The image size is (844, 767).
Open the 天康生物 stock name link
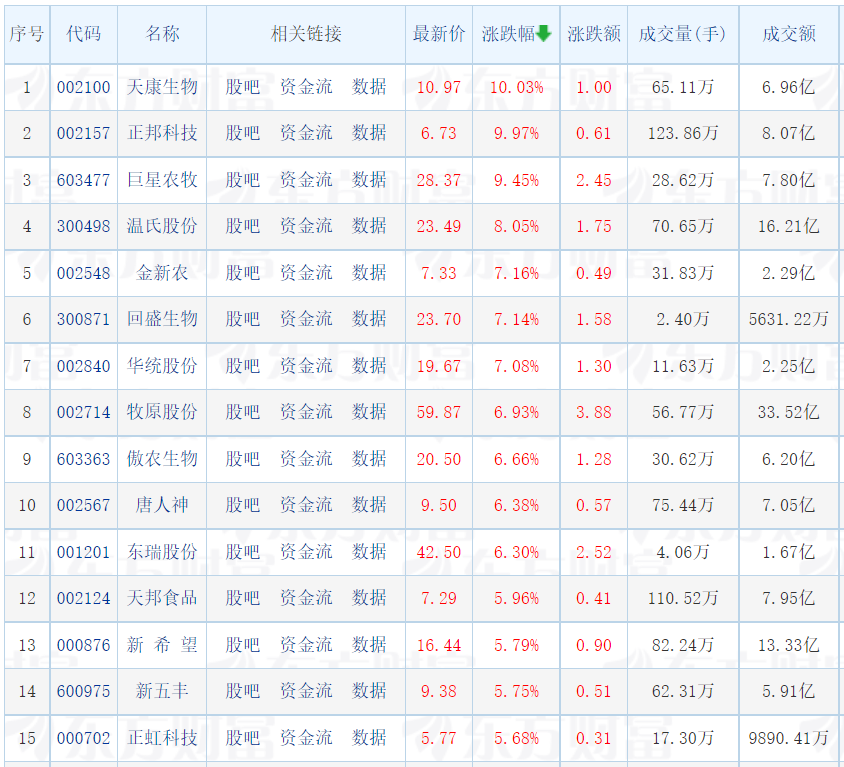pyautogui.click(x=162, y=87)
